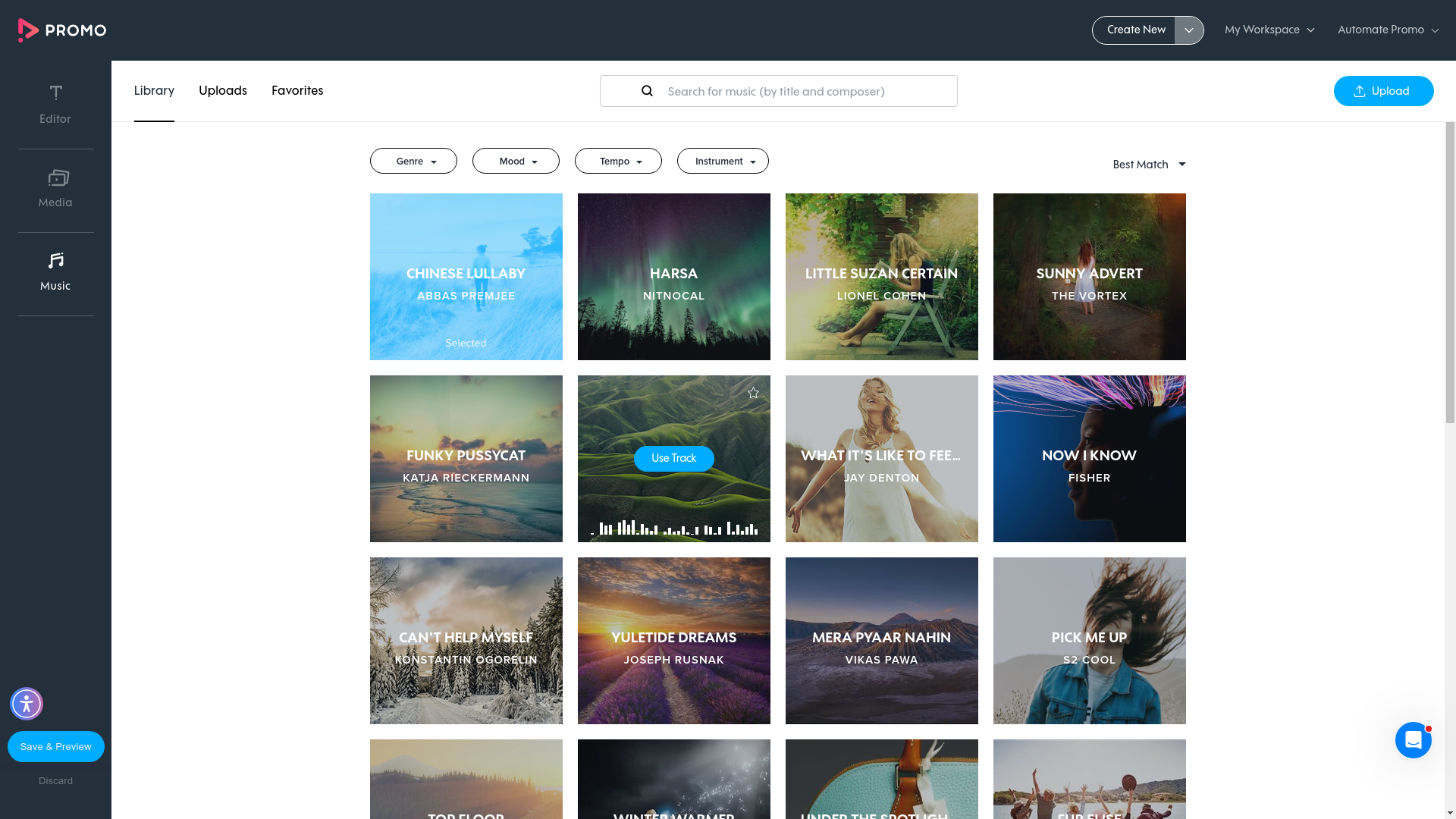Expand the Mood filter

516,161
